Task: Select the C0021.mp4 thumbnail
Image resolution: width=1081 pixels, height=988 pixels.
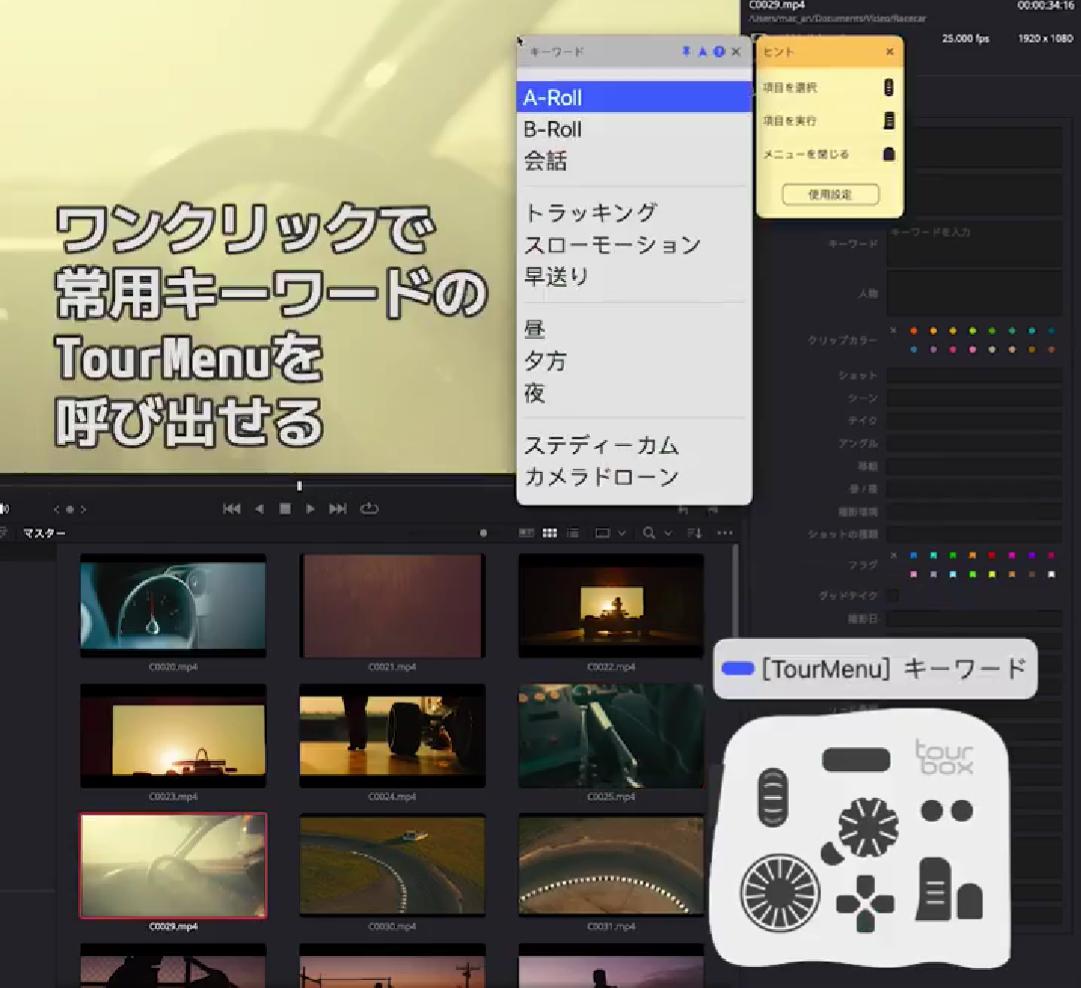Action: click(392, 605)
